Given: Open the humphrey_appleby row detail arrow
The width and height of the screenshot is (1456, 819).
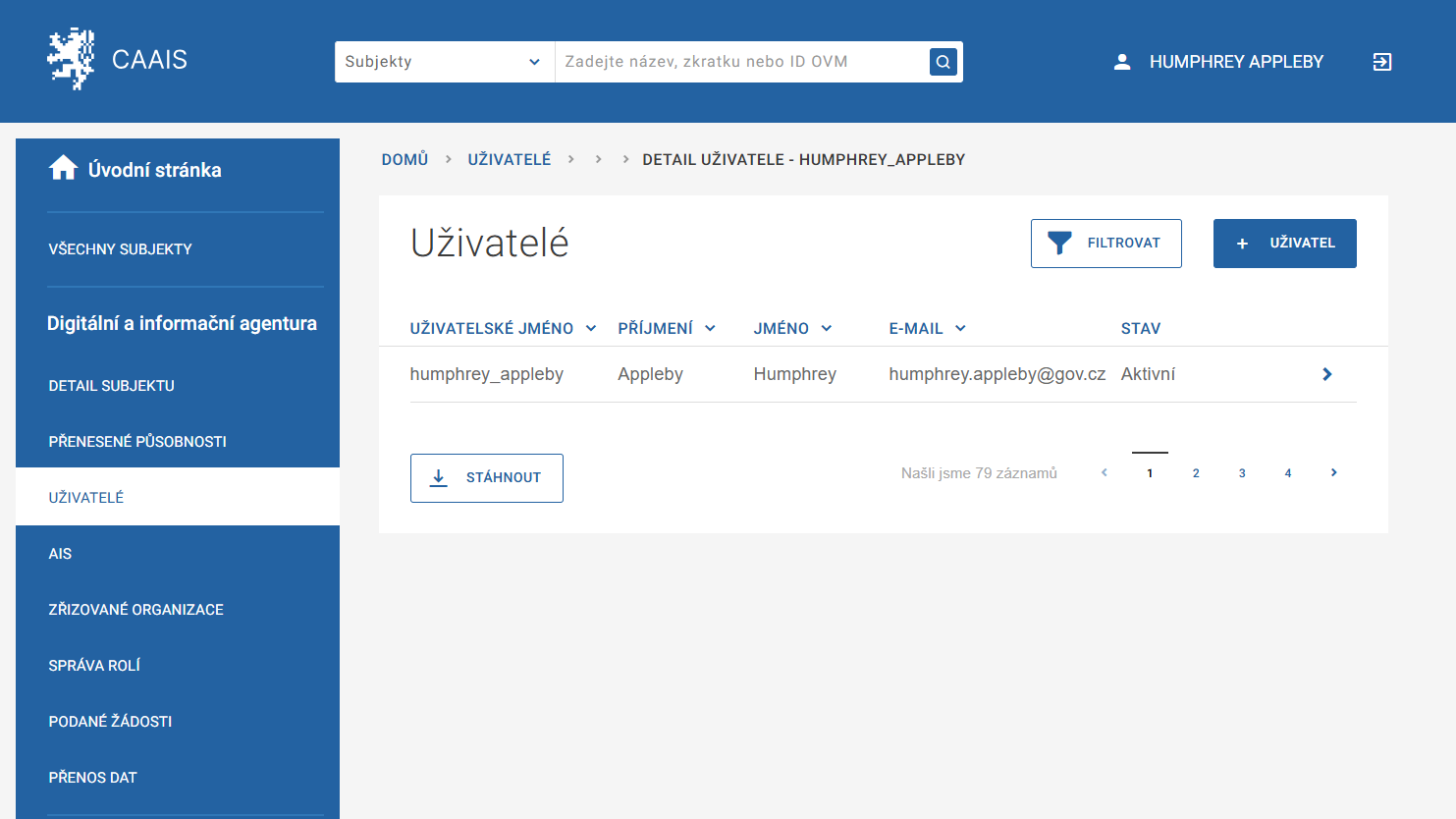Looking at the screenshot, I should coord(1326,374).
